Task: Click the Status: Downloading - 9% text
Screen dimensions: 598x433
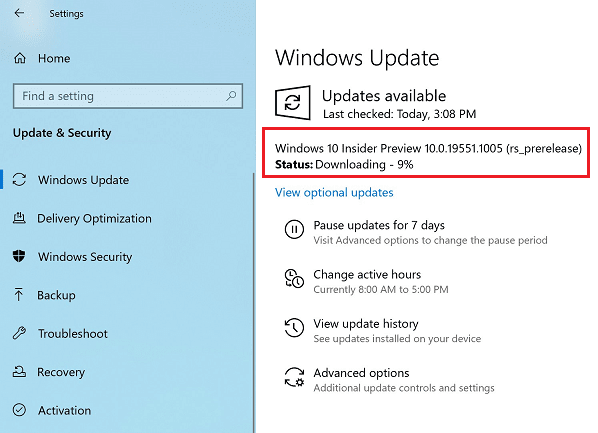Action: pyautogui.click(x=344, y=164)
